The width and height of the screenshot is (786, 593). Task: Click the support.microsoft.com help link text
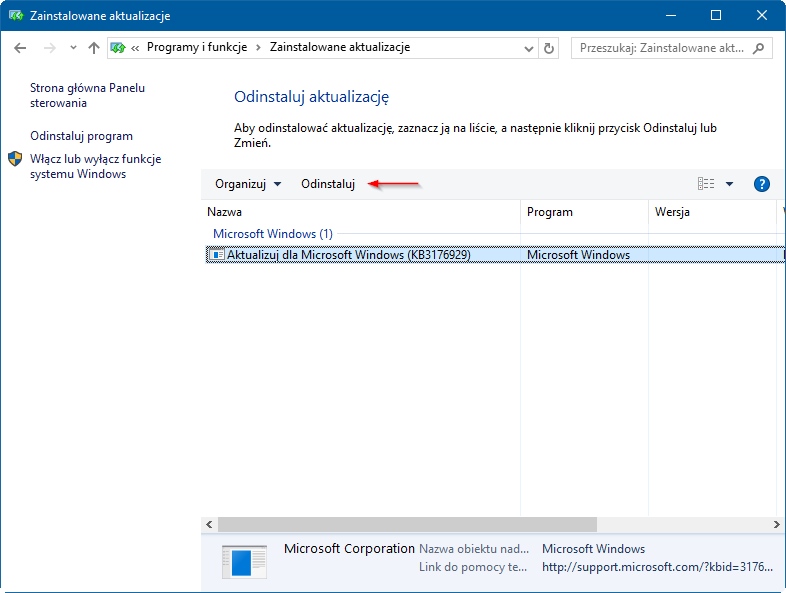coord(657,567)
